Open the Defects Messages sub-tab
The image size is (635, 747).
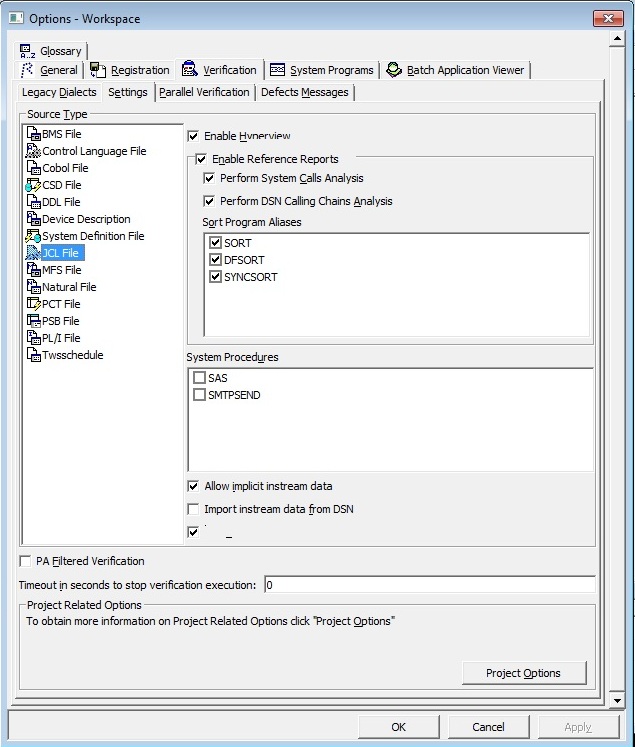click(305, 92)
